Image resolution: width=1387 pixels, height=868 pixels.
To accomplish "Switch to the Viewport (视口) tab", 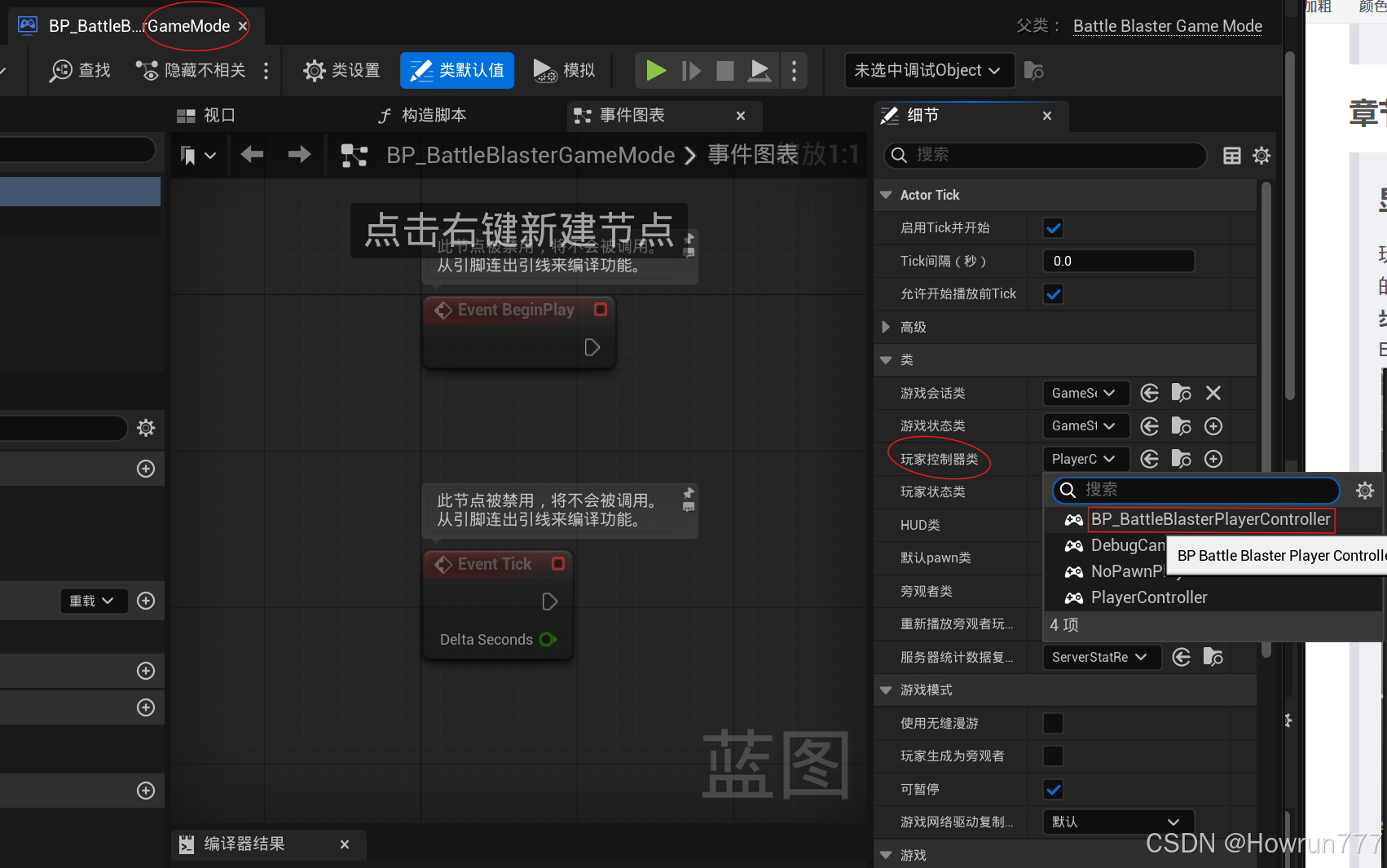I will pos(207,116).
